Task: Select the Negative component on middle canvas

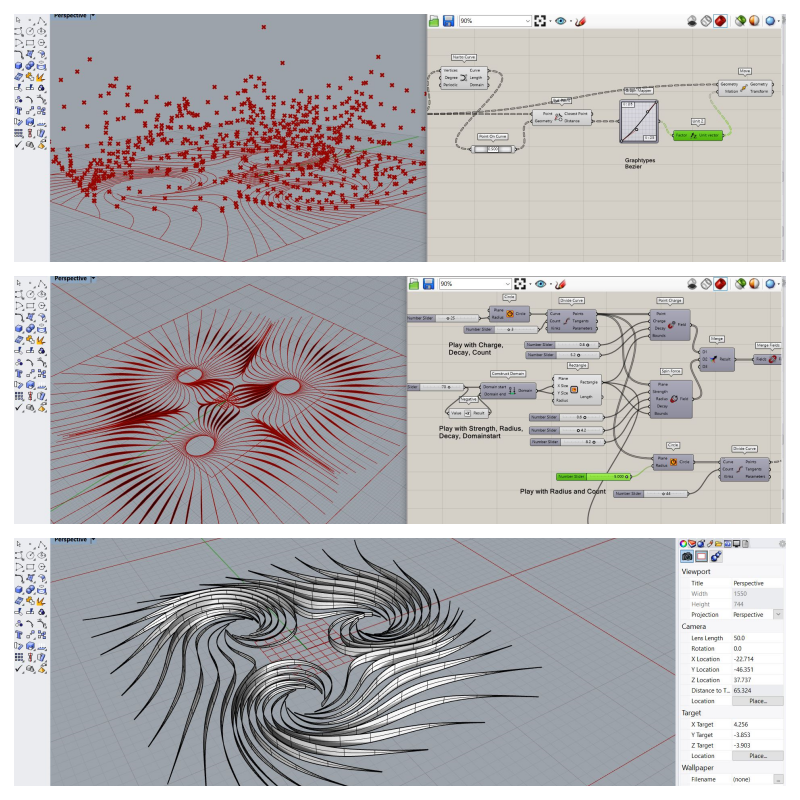Action: 468,413
